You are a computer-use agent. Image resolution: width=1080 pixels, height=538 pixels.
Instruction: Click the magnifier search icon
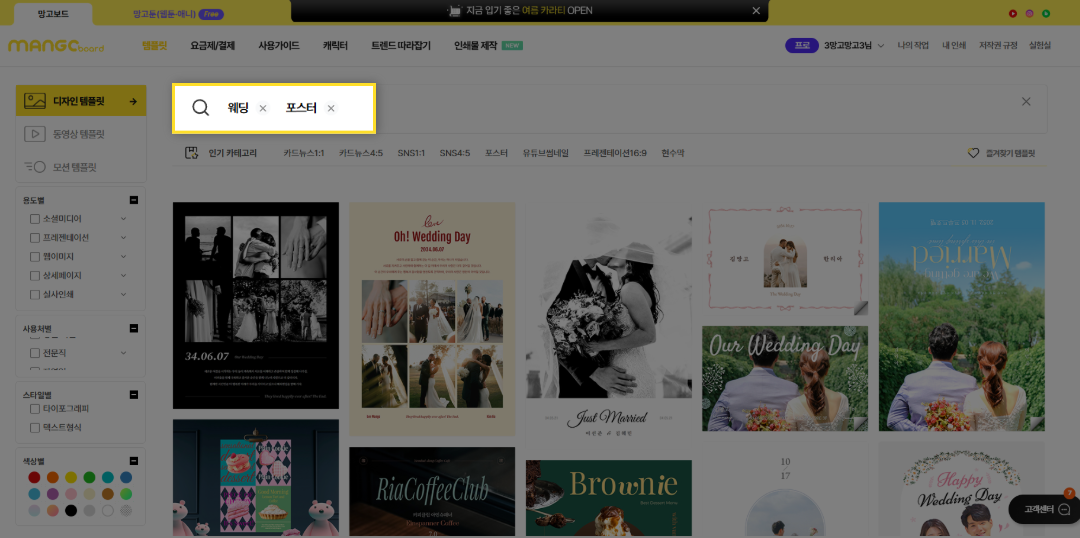tap(200, 108)
